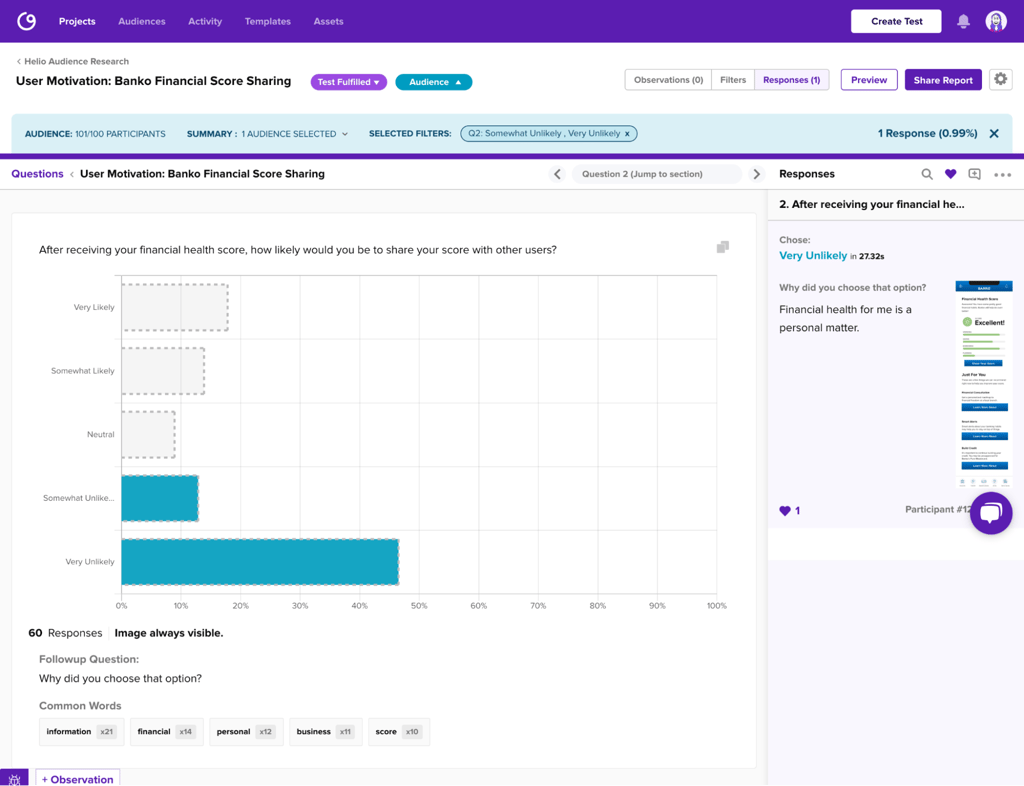Open the Banko screenshot thumbnail
1024x786 pixels.
point(984,385)
